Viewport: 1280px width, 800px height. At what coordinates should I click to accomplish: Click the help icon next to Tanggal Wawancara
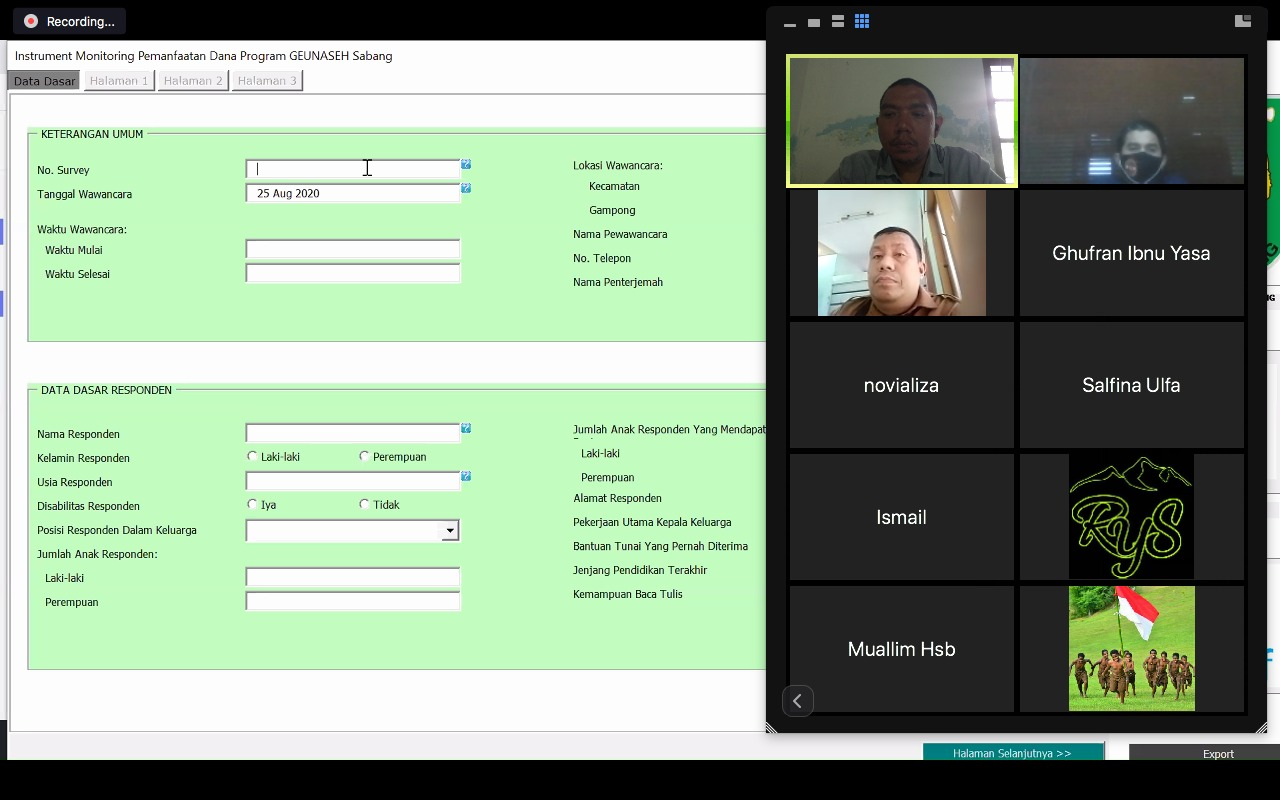click(x=466, y=188)
